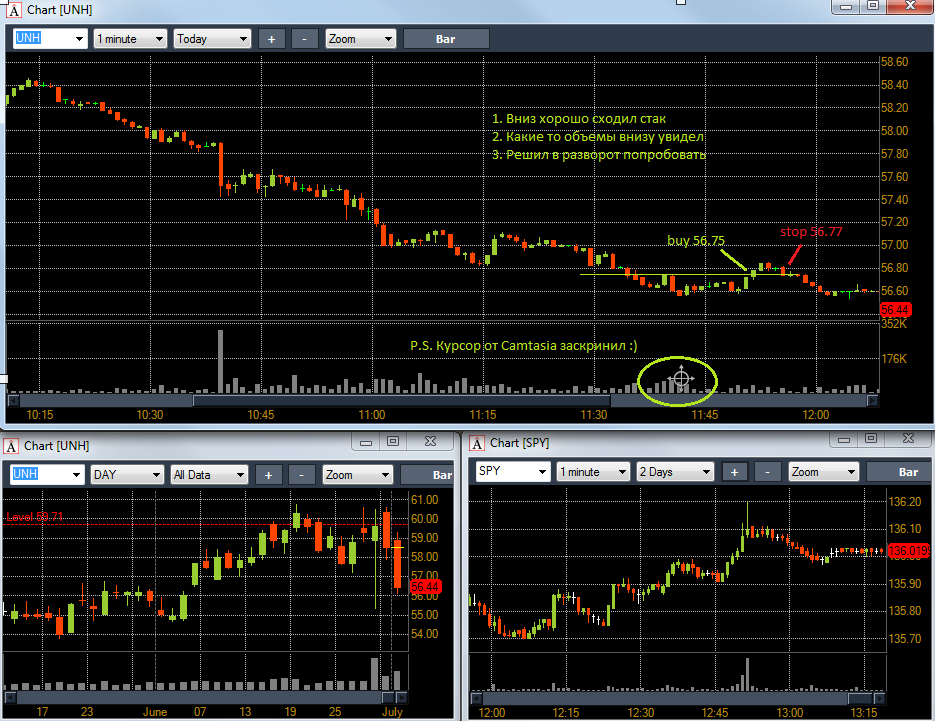Expand the Today period dropdown
The height and width of the screenshot is (721, 935).
tap(212, 39)
